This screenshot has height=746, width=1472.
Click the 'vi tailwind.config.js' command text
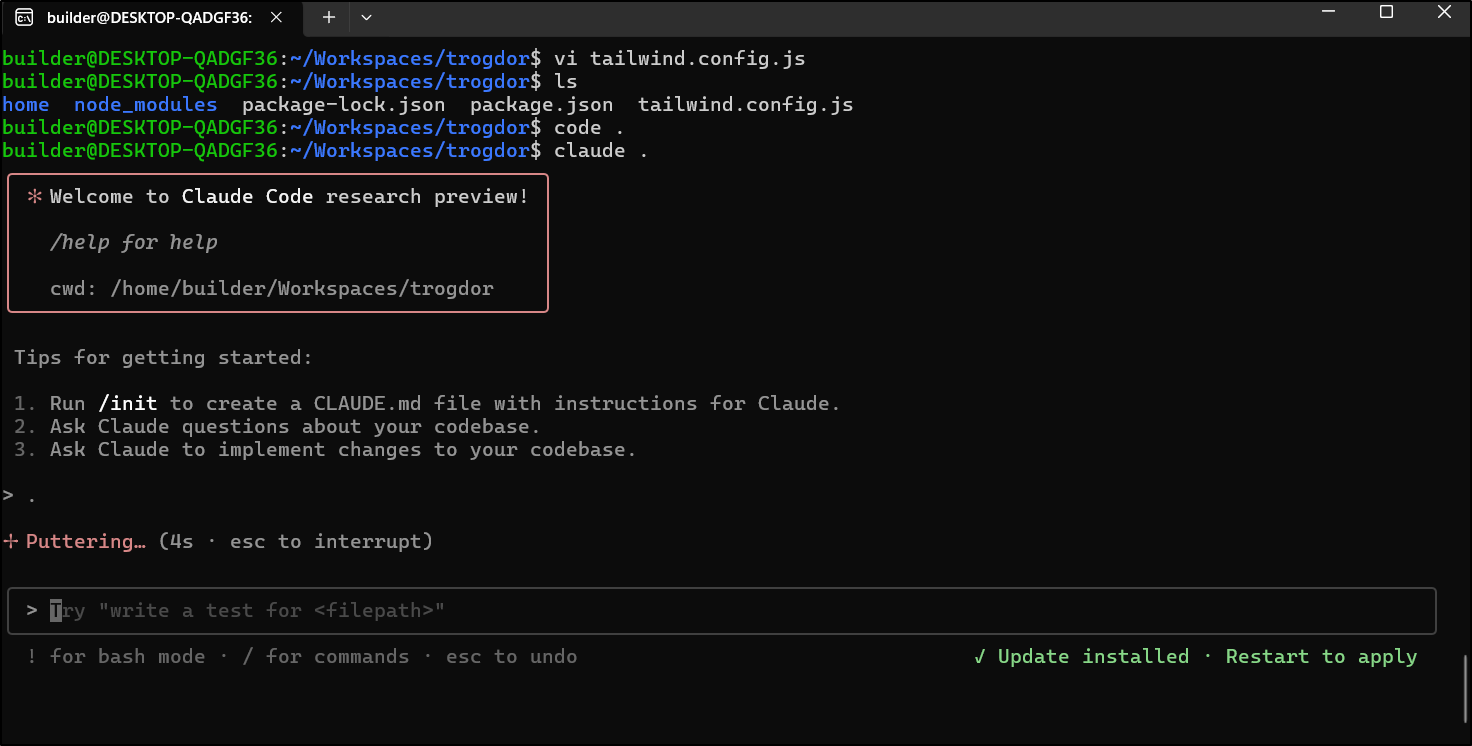[x=680, y=59]
